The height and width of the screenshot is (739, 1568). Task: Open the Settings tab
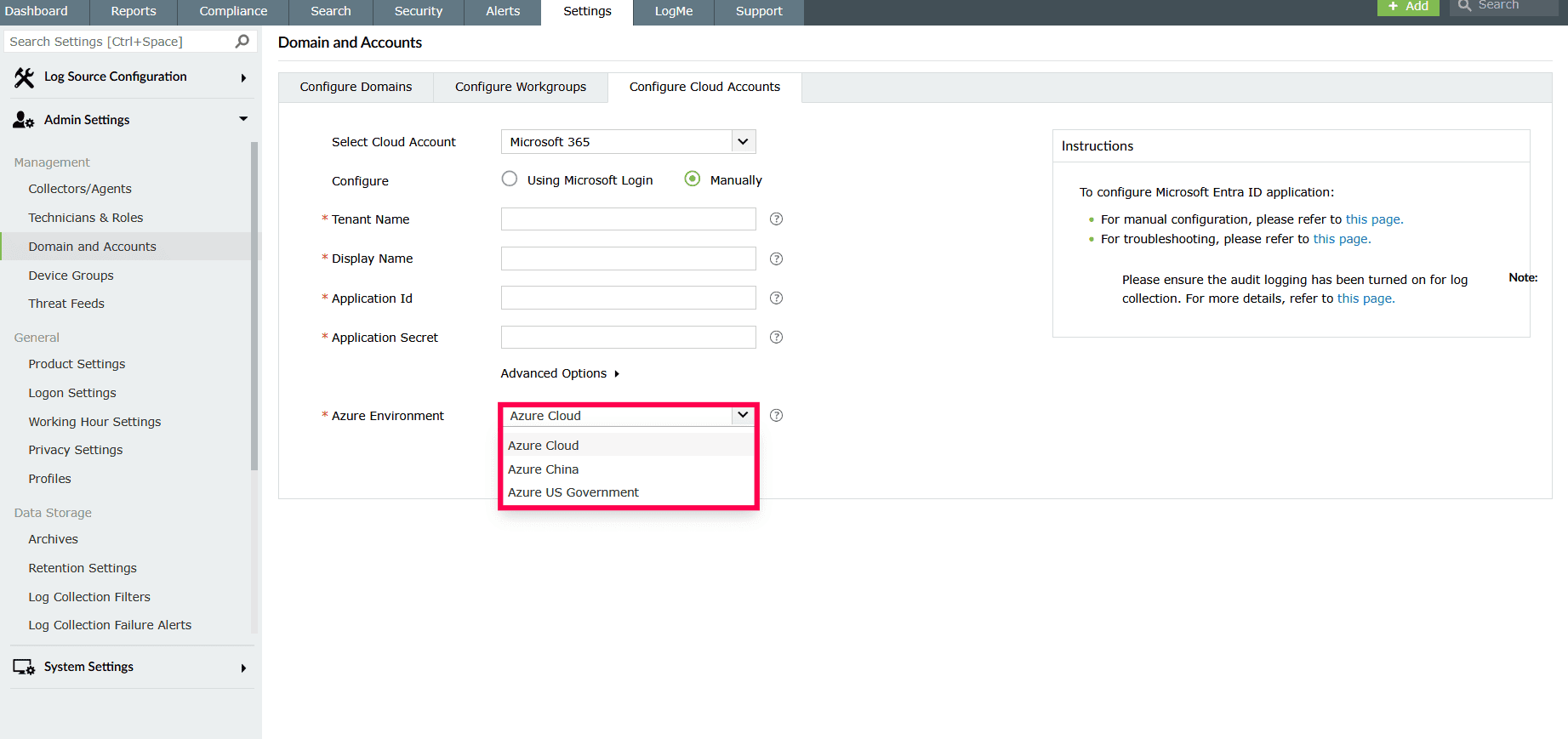click(x=587, y=12)
